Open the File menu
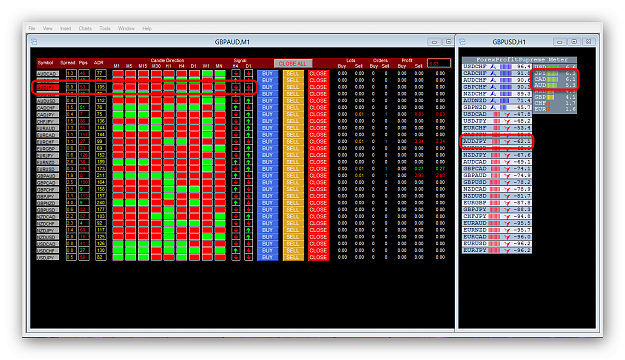Screen dimensions: 625x360 coord(32,28)
